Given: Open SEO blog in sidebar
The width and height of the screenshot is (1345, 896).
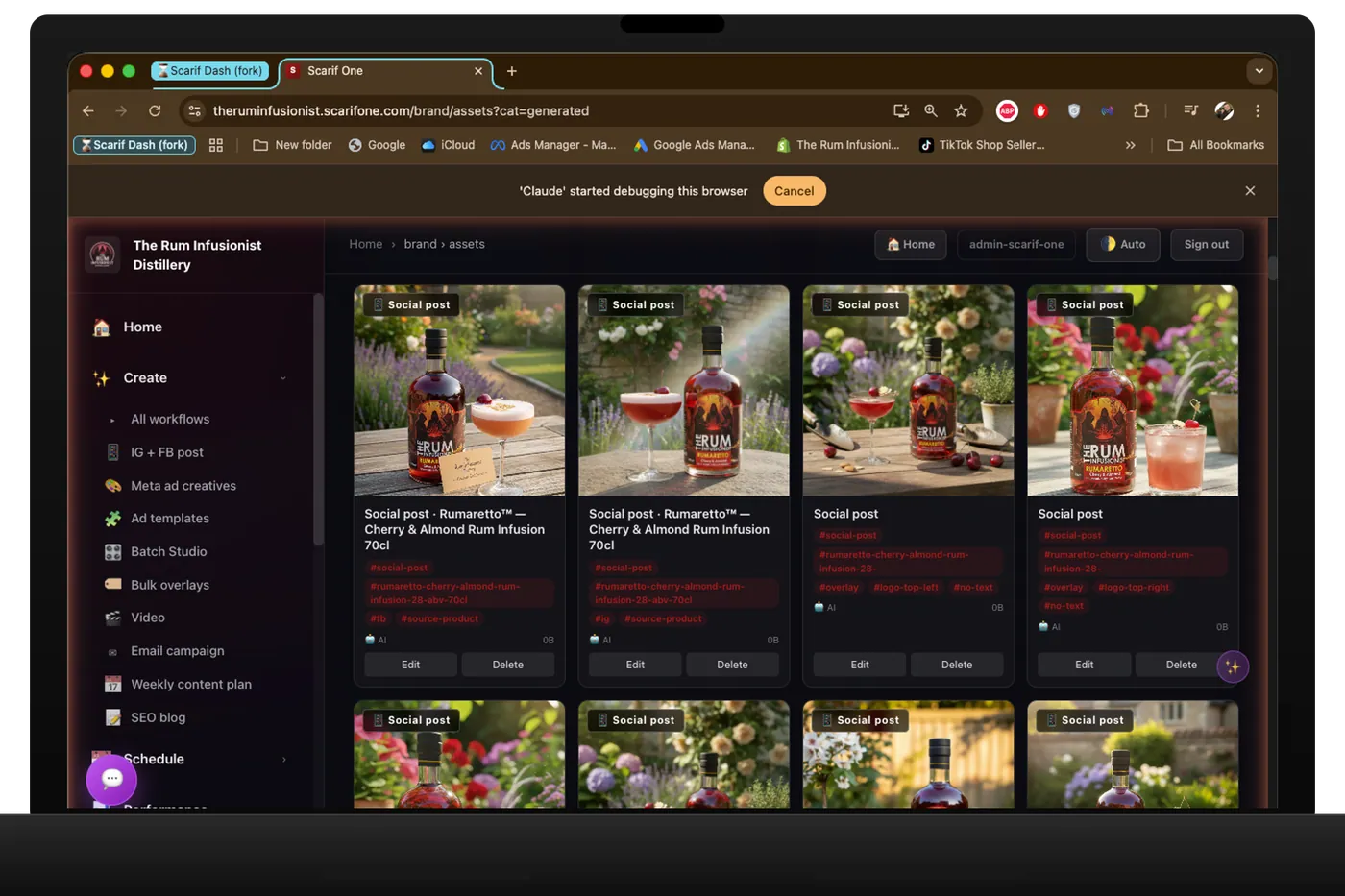Looking at the screenshot, I should (x=159, y=717).
